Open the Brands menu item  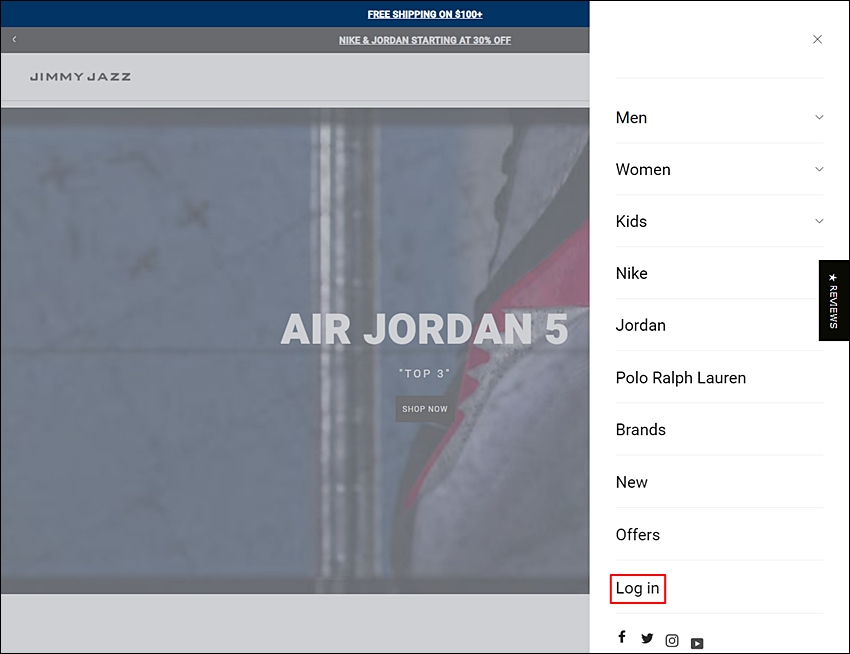[640, 429]
